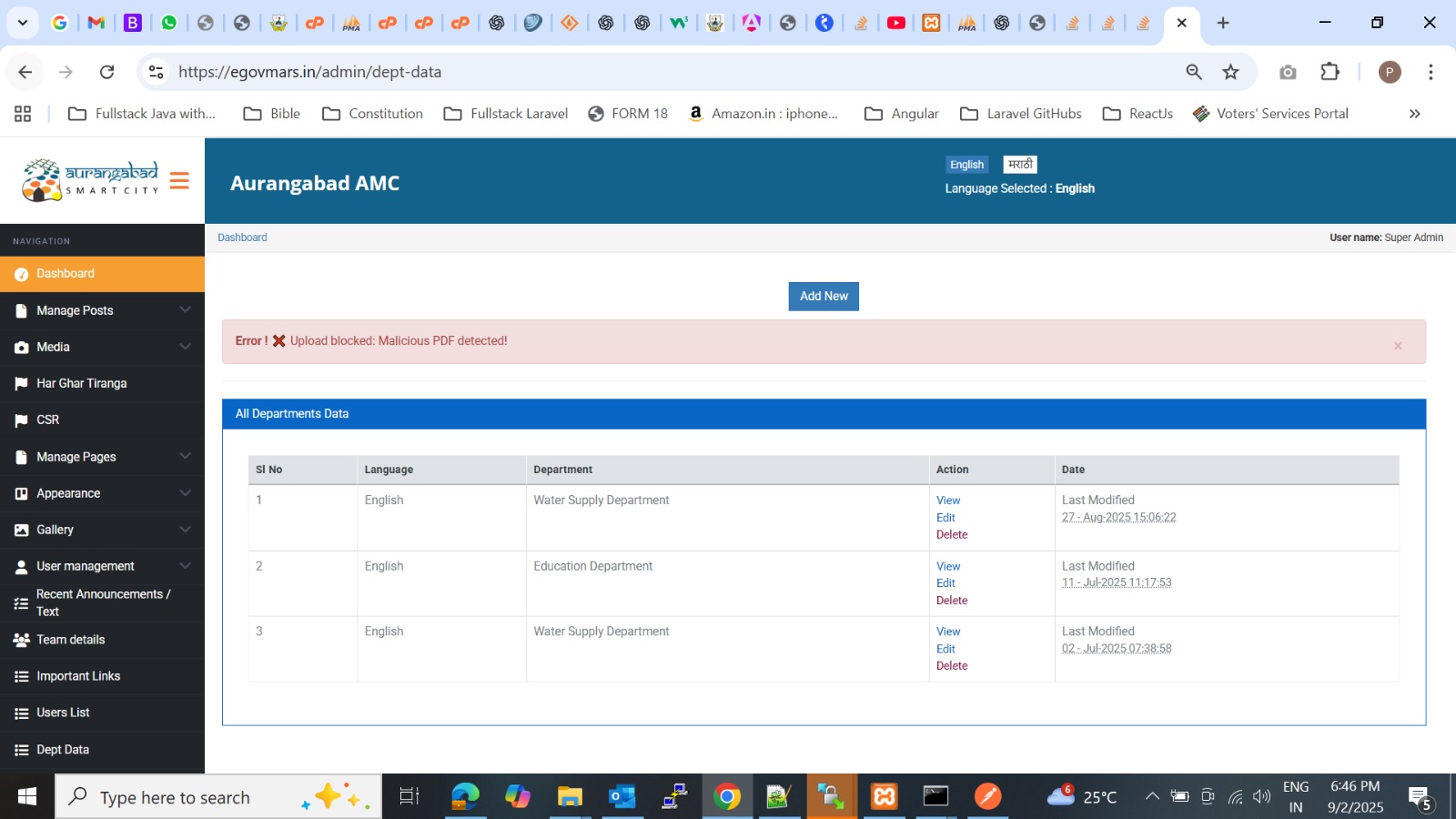Select Har Ghar Tiranga menu item
This screenshot has width=1456, height=819.
pos(81,383)
